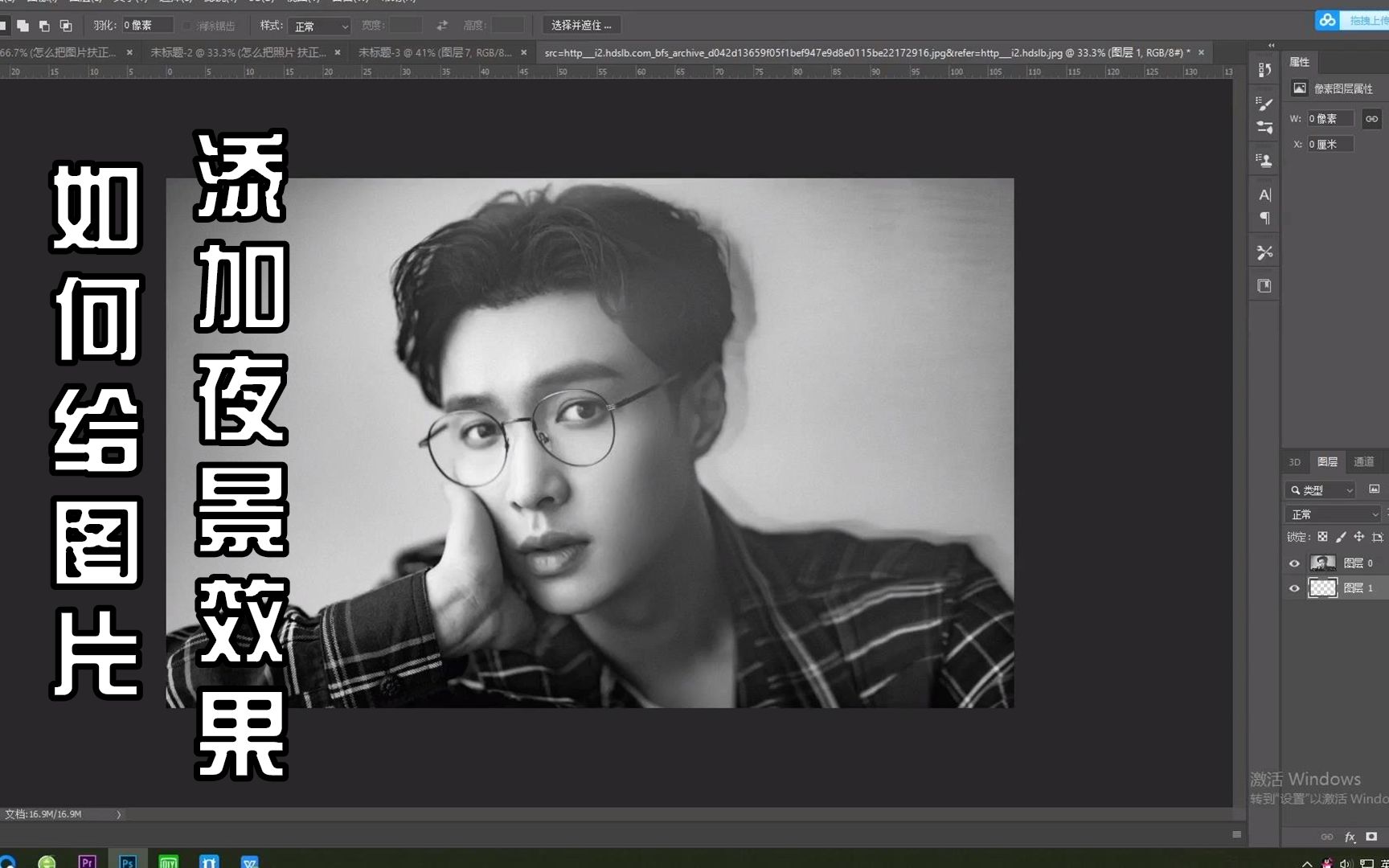Click the portrait photo on the canvas

[x=590, y=443]
